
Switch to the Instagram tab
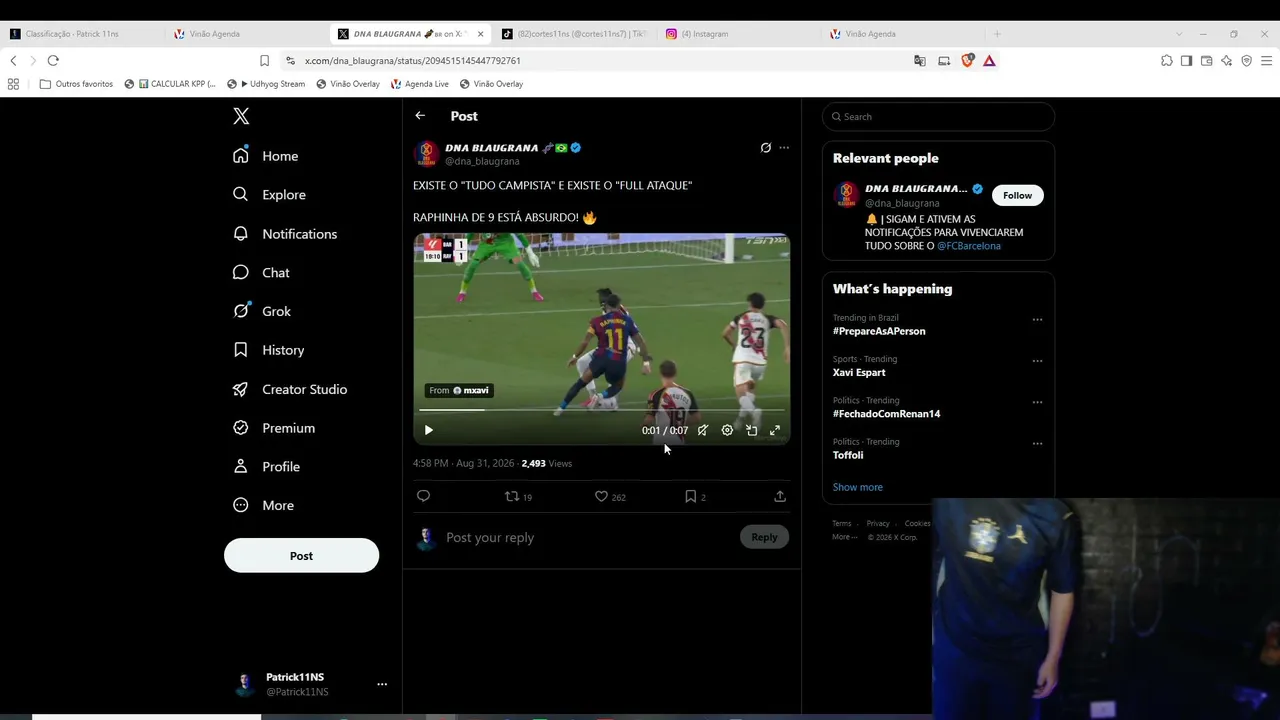click(738, 34)
